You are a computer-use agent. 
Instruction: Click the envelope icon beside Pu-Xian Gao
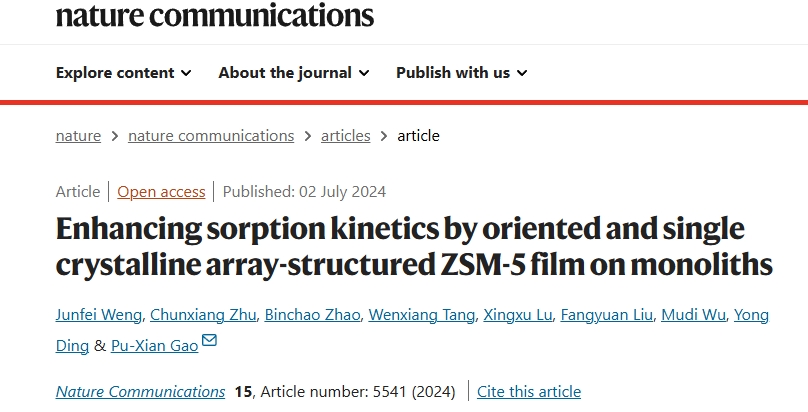click(x=209, y=340)
